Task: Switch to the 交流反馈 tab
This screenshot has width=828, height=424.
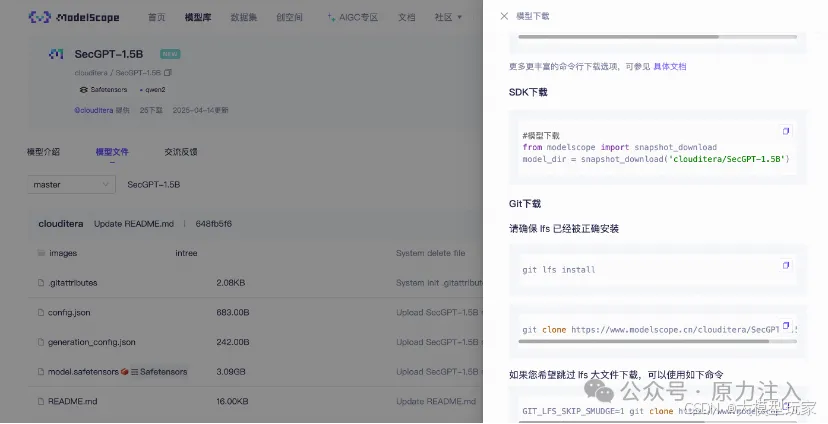Action: (181, 152)
